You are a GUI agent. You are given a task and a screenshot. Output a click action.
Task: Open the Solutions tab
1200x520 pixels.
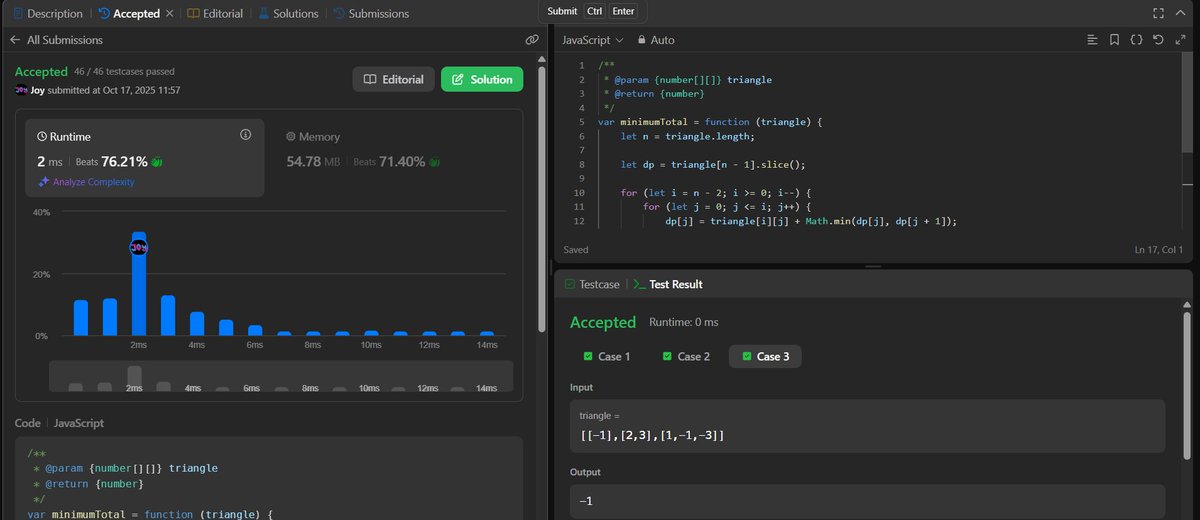[288, 14]
